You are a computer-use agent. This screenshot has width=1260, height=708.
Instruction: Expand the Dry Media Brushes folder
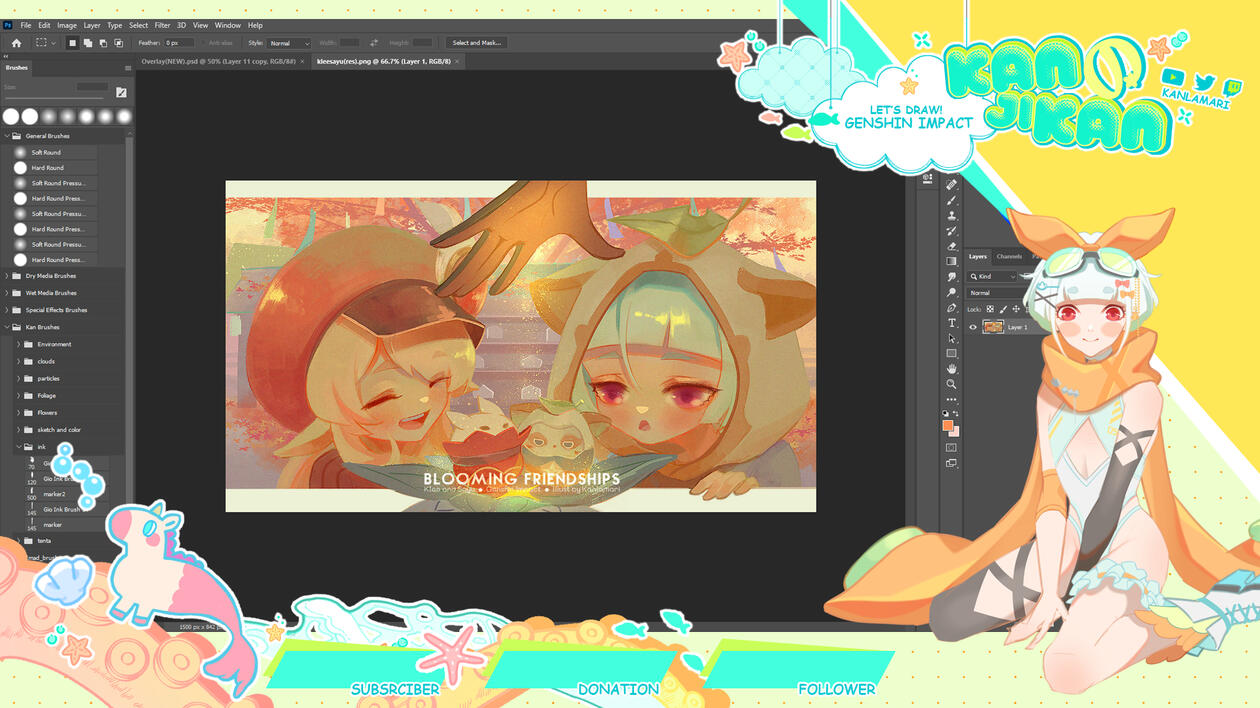[7, 276]
